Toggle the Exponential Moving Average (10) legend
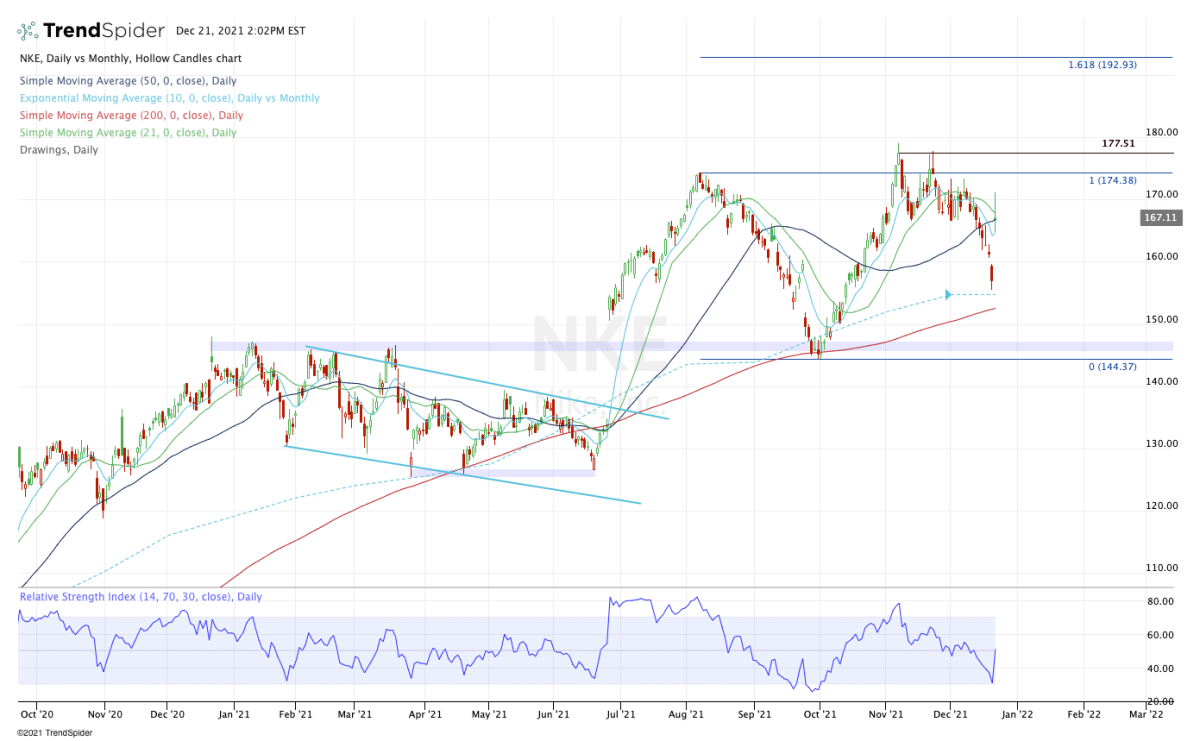Image resolution: width=1200 pixels, height=741 pixels. (169, 98)
